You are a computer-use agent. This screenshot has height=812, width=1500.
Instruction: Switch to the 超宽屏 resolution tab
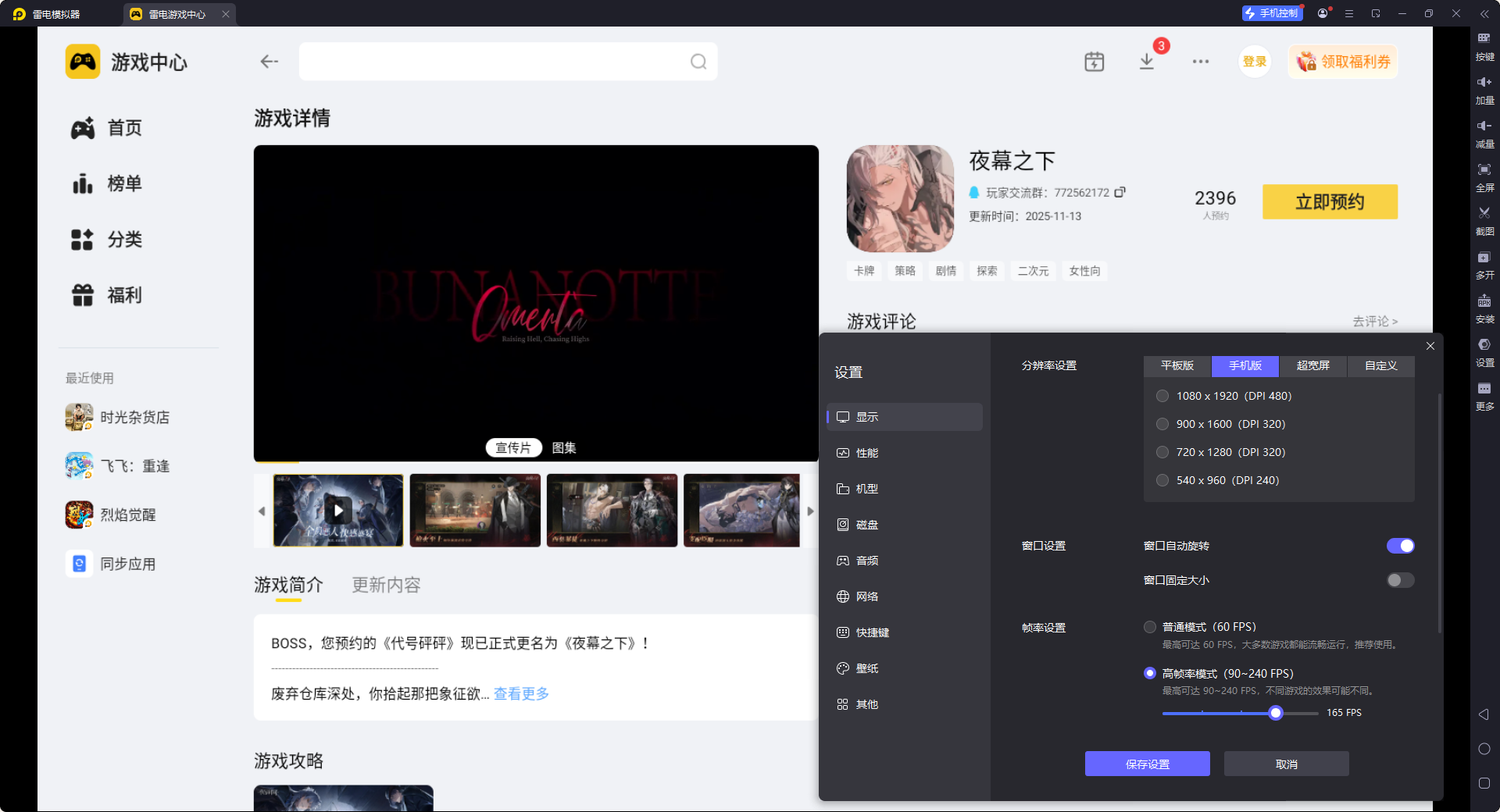pos(1312,365)
